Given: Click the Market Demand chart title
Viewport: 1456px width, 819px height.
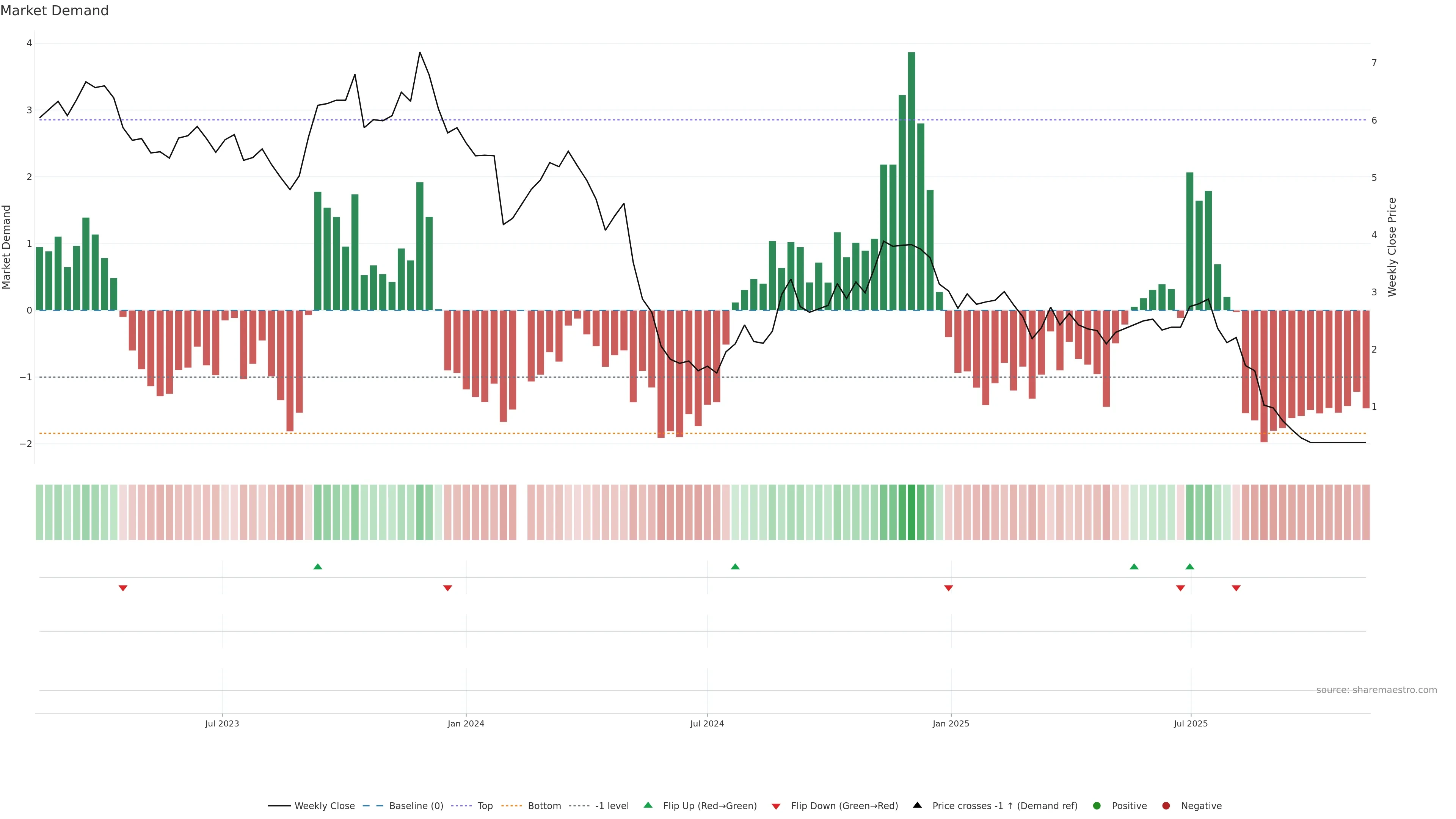Looking at the screenshot, I should click(54, 11).
